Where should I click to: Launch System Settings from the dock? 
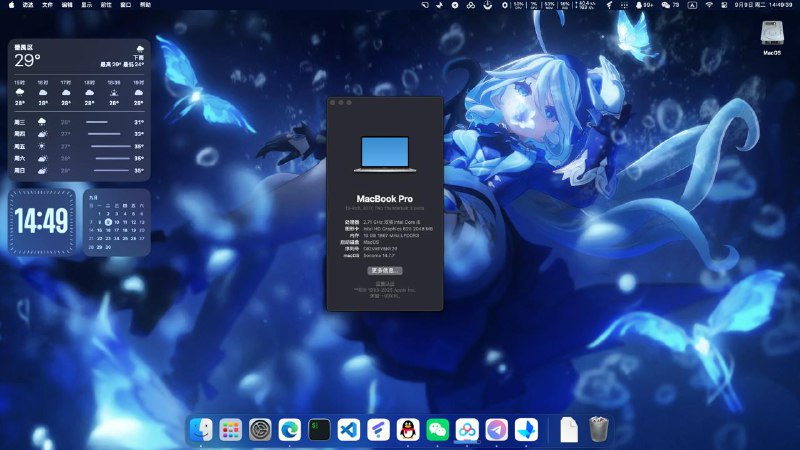[260, 429]
